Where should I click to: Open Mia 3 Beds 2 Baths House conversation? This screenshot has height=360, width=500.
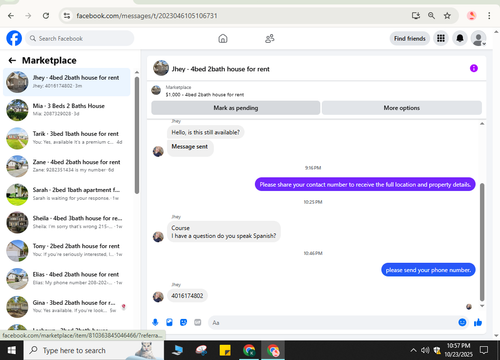(67, 110)
